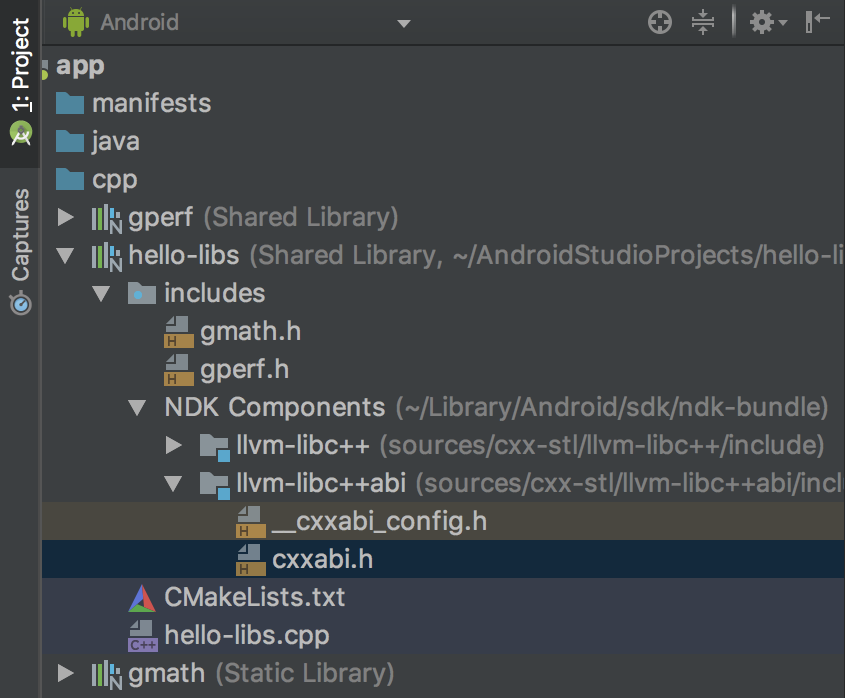The image size is (845, 698).
Task: Click the includes folder icon
Action: point(142,293)
